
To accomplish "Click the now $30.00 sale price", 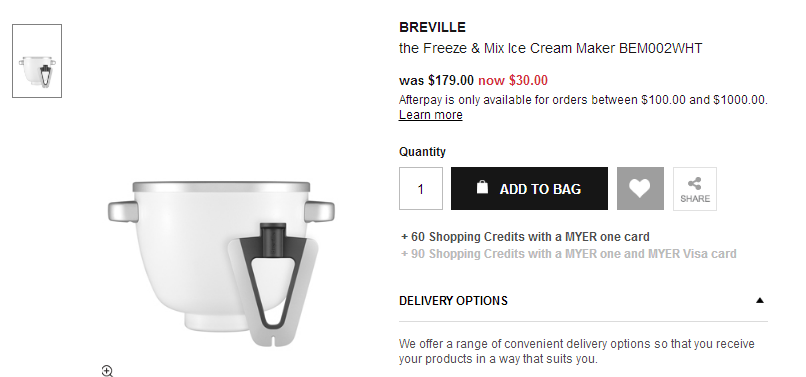I will pos(513,80).
